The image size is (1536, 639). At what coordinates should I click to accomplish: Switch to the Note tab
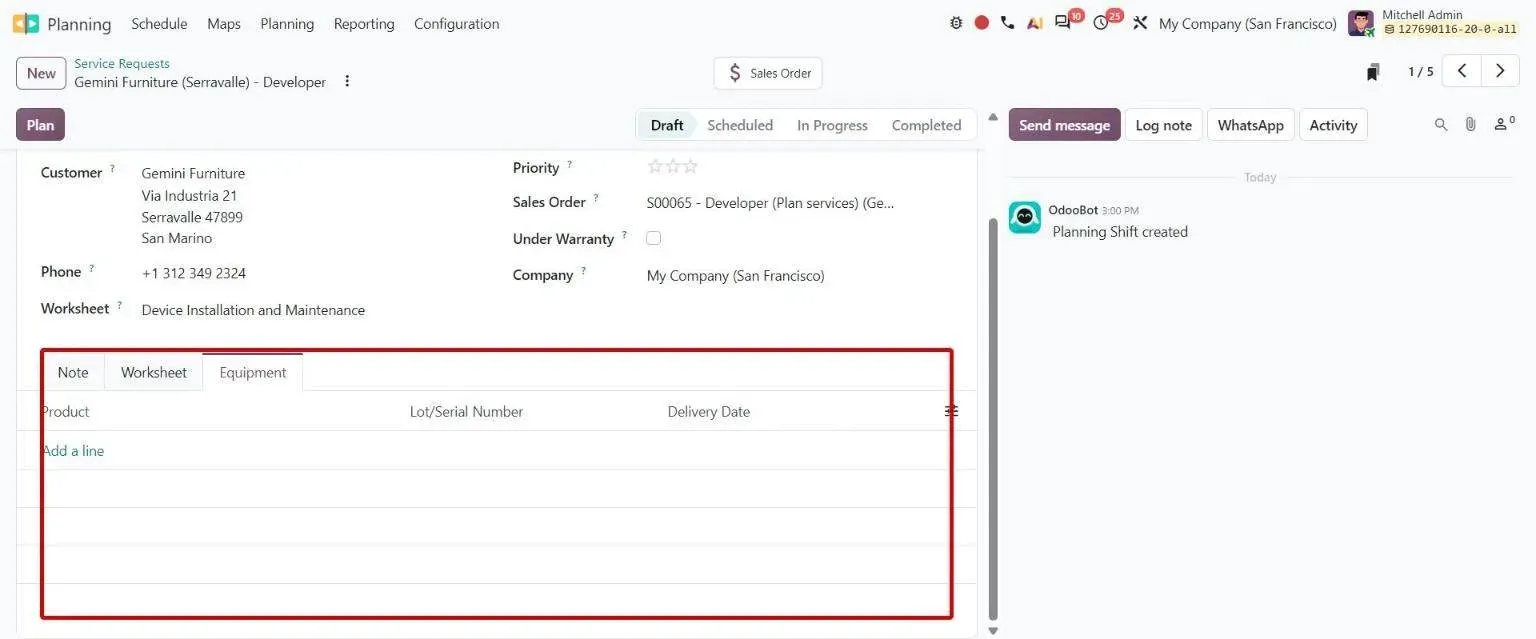pos(73,372)
